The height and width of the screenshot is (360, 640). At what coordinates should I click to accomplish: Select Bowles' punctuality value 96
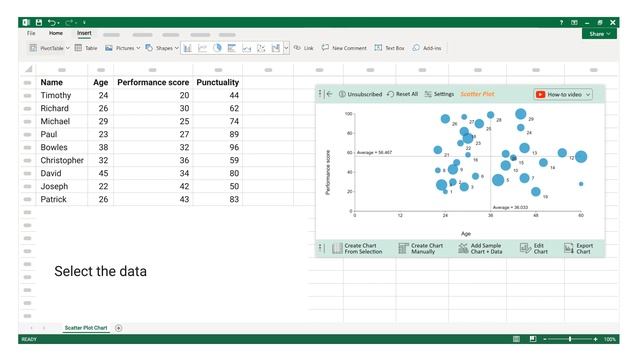point(218,147)
